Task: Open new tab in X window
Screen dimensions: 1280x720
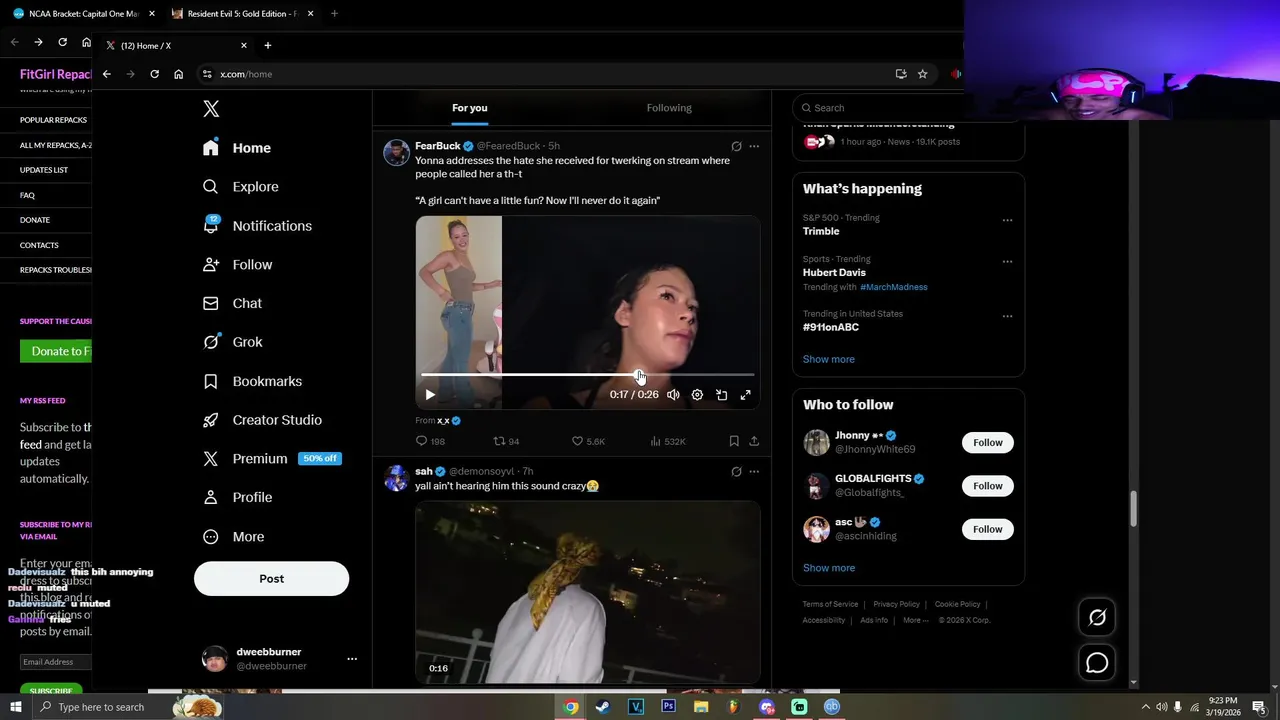Action: pos(267,45)
